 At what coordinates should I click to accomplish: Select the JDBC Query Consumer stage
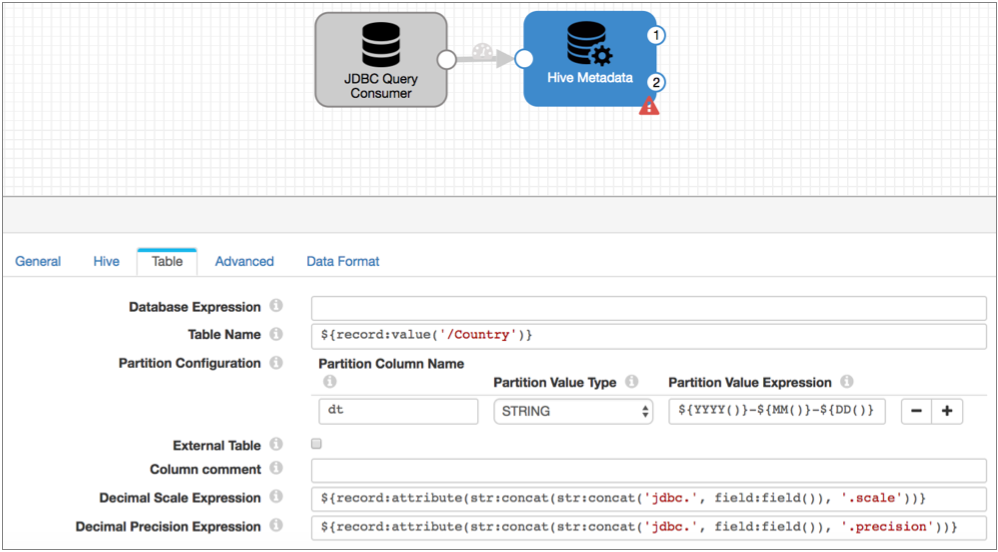[x=380, y=60]
